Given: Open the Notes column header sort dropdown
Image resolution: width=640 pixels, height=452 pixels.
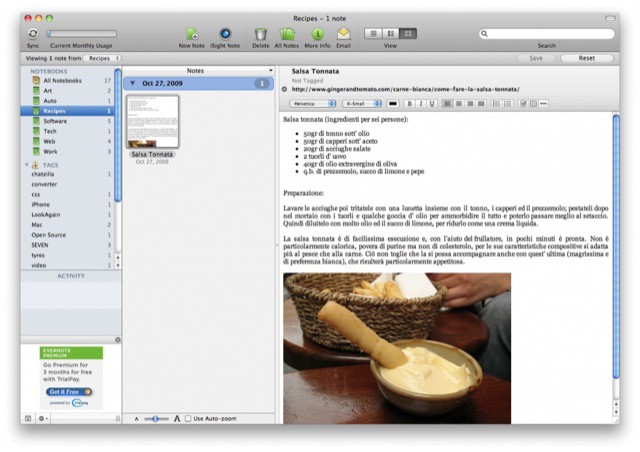Looking at the screenshot, I should click(271, 71).
